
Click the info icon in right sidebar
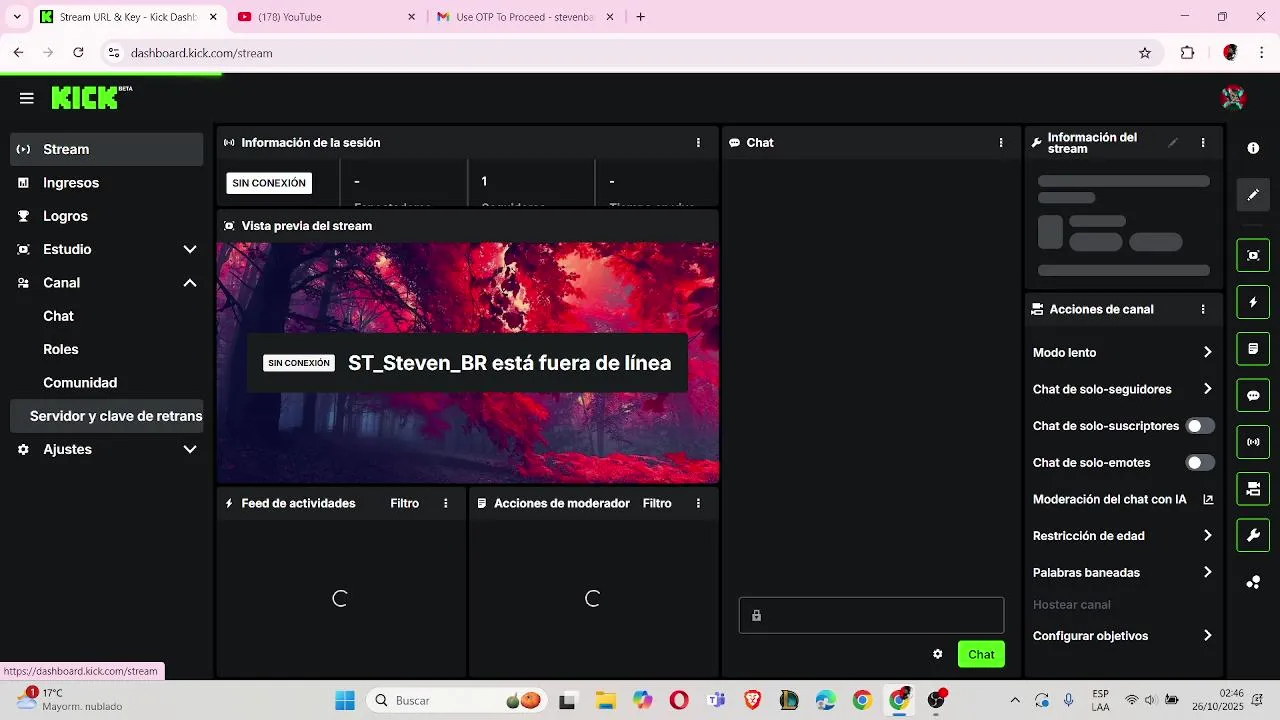tap(1253, 148)
